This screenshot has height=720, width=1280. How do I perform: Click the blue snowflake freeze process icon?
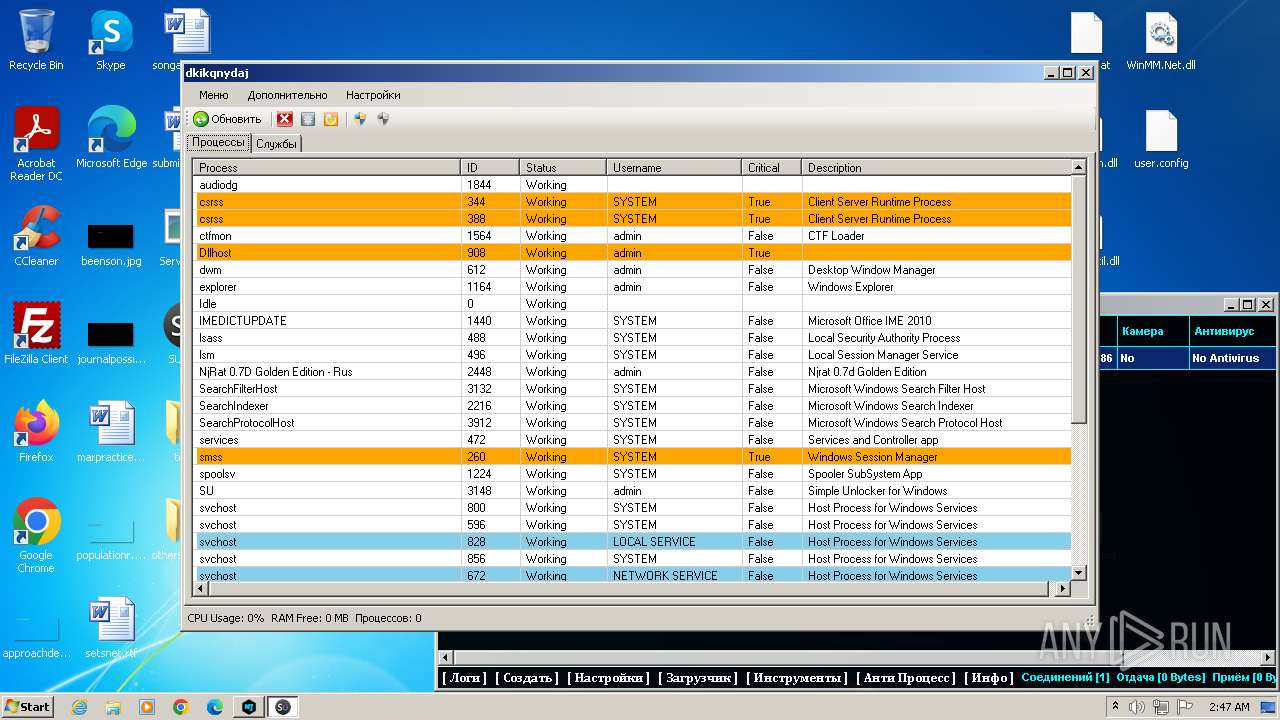(308, 119)
